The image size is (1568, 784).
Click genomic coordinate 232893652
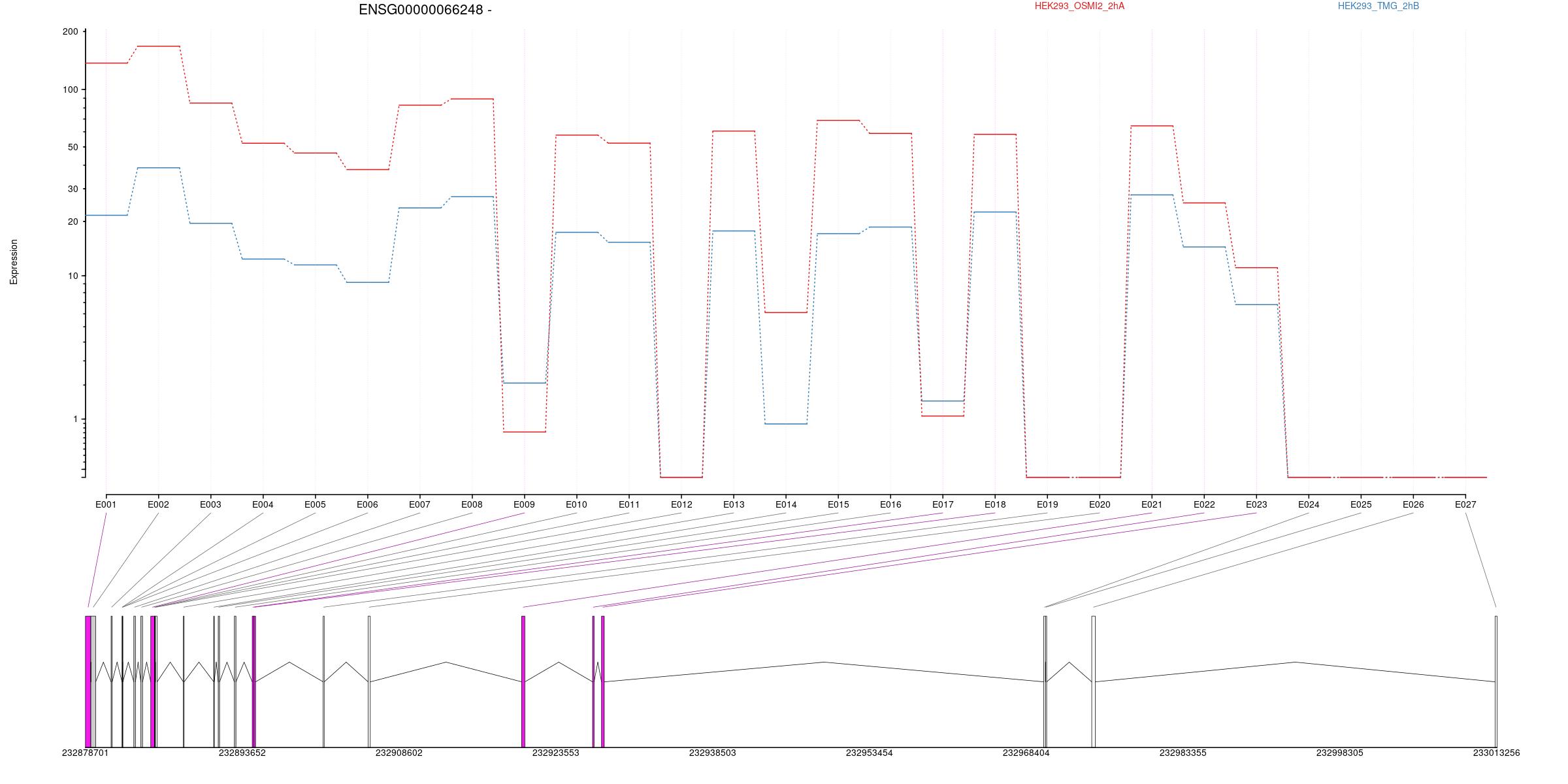click(x=242, y=753)
